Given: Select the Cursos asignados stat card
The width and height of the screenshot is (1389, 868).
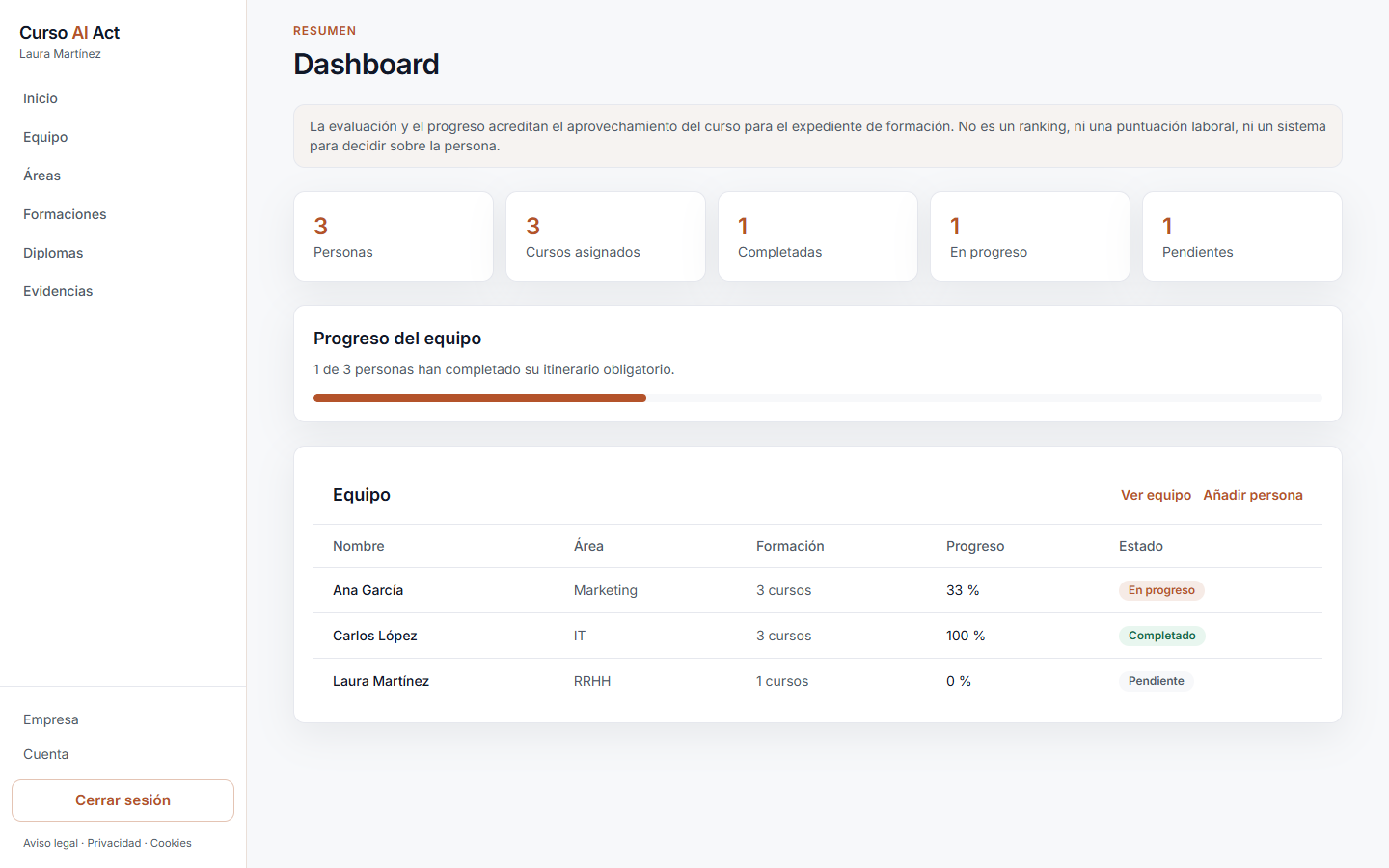Looking at the screenshot, I should (x=606, y=236).
